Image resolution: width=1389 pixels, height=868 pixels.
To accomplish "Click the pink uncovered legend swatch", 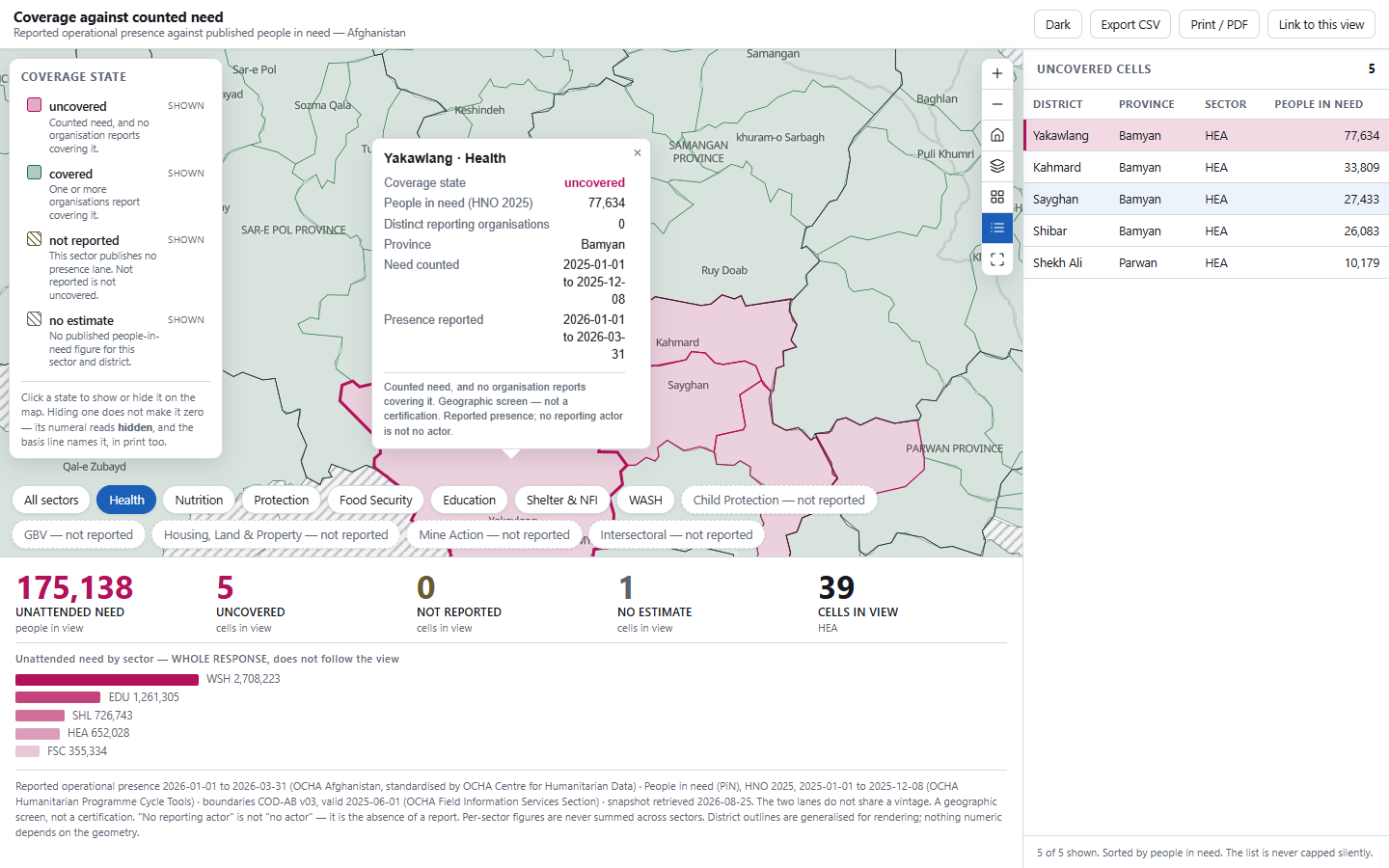I will tap(34, 105).
